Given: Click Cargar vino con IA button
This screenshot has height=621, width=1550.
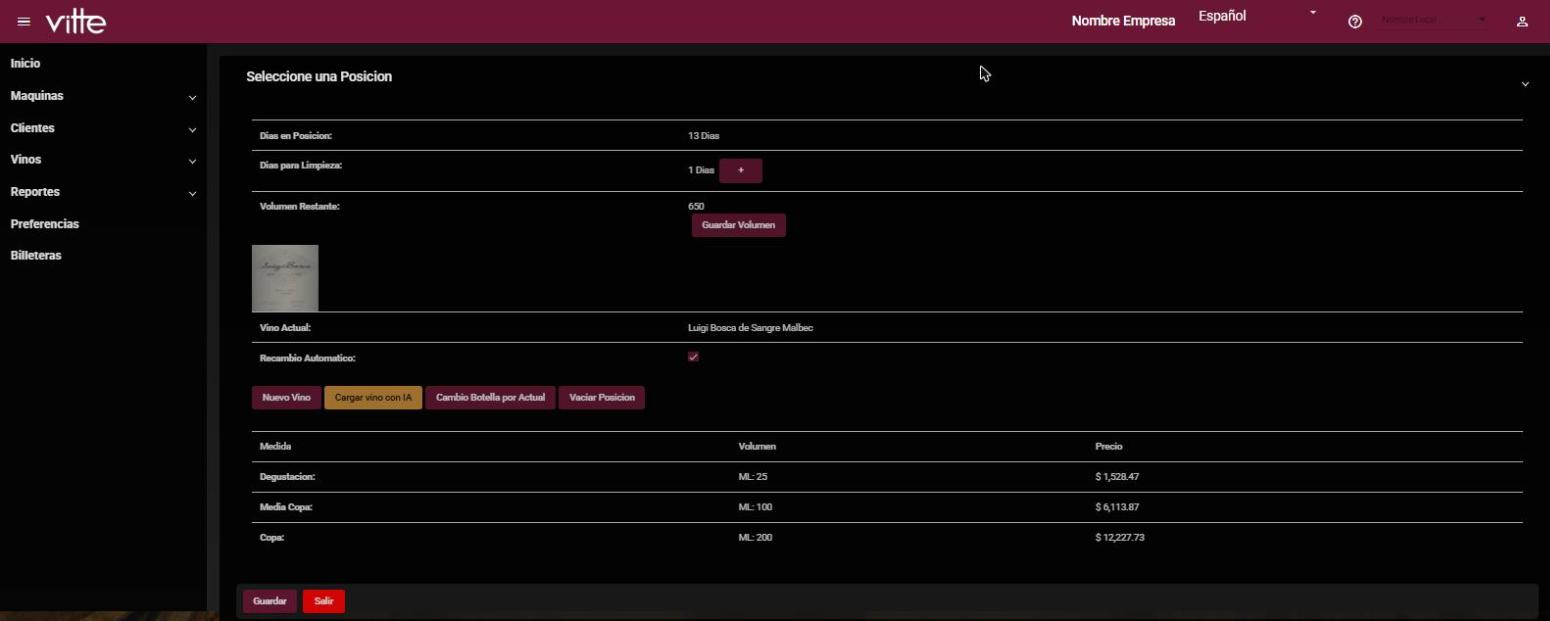Looking at the screenshot, I should 373,398.
